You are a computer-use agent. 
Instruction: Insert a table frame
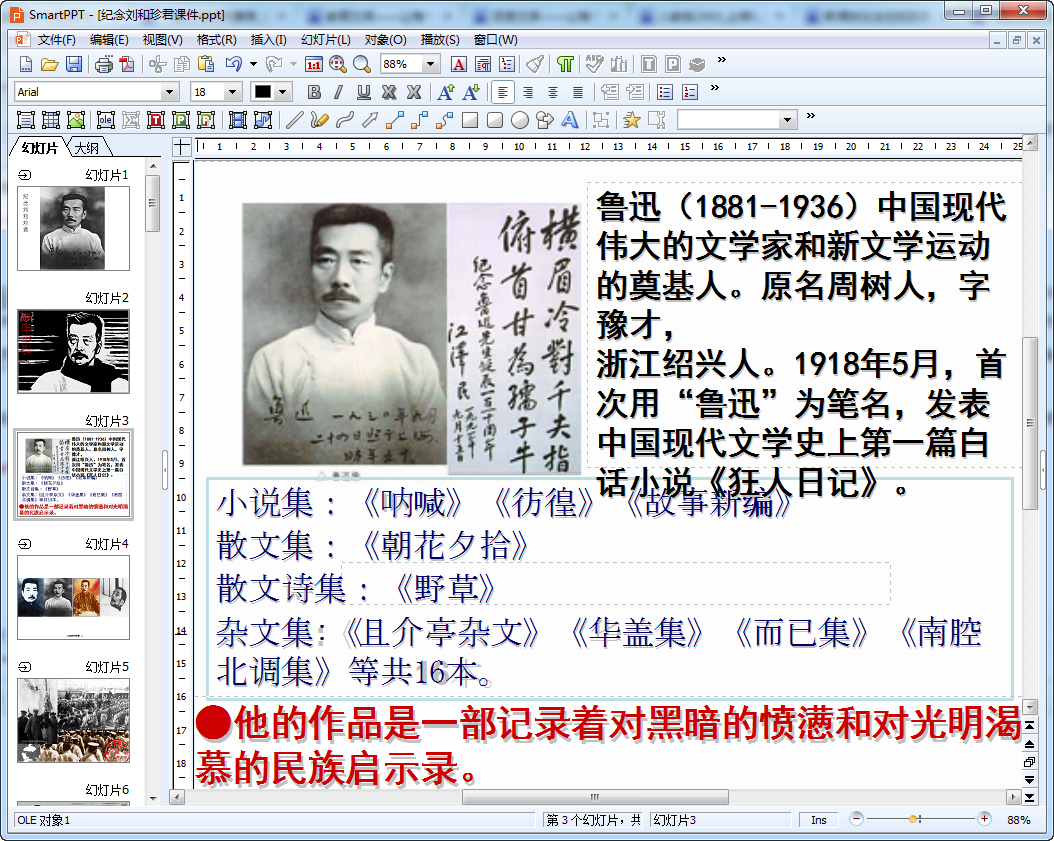pyautogui.click(x=51, y=120)
